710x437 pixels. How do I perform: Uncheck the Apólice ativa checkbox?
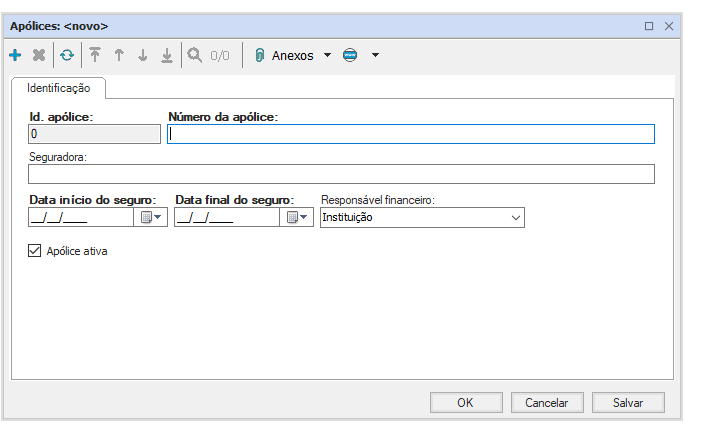pos(36,252)
